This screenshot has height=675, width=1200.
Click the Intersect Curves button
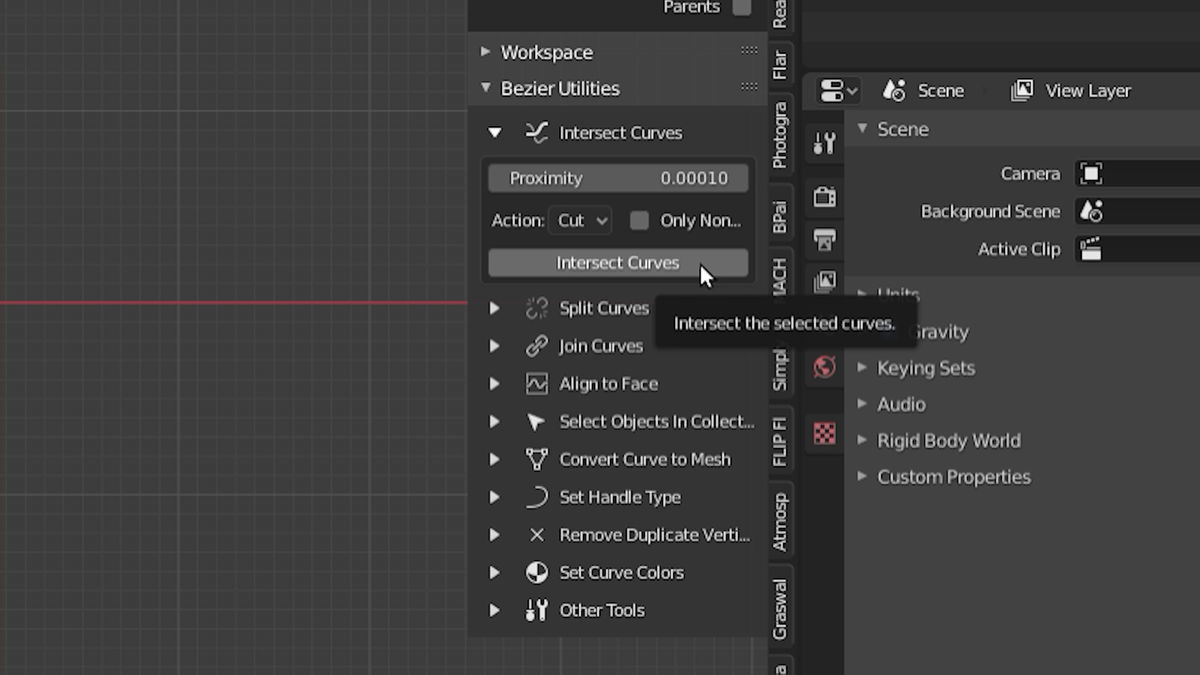click(x=618, y=262)
